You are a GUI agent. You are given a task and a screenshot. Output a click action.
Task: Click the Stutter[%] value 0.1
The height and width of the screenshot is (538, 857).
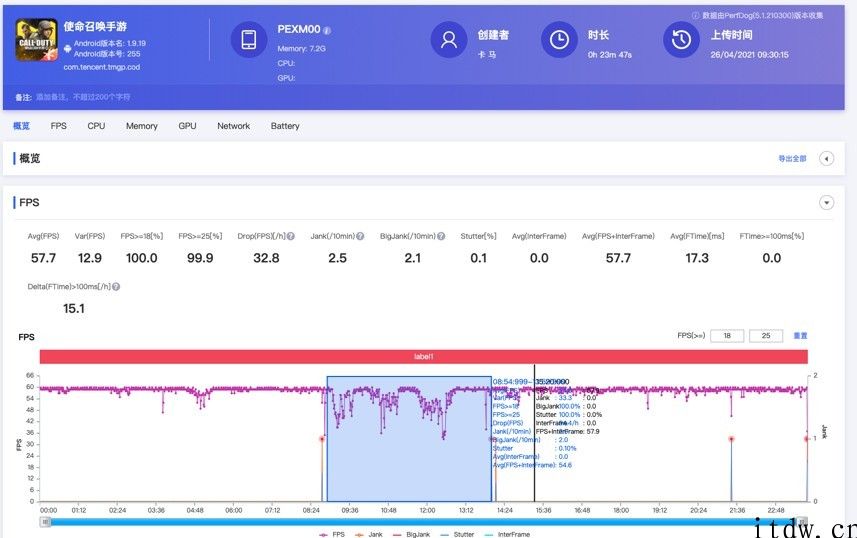pos(478,258)
